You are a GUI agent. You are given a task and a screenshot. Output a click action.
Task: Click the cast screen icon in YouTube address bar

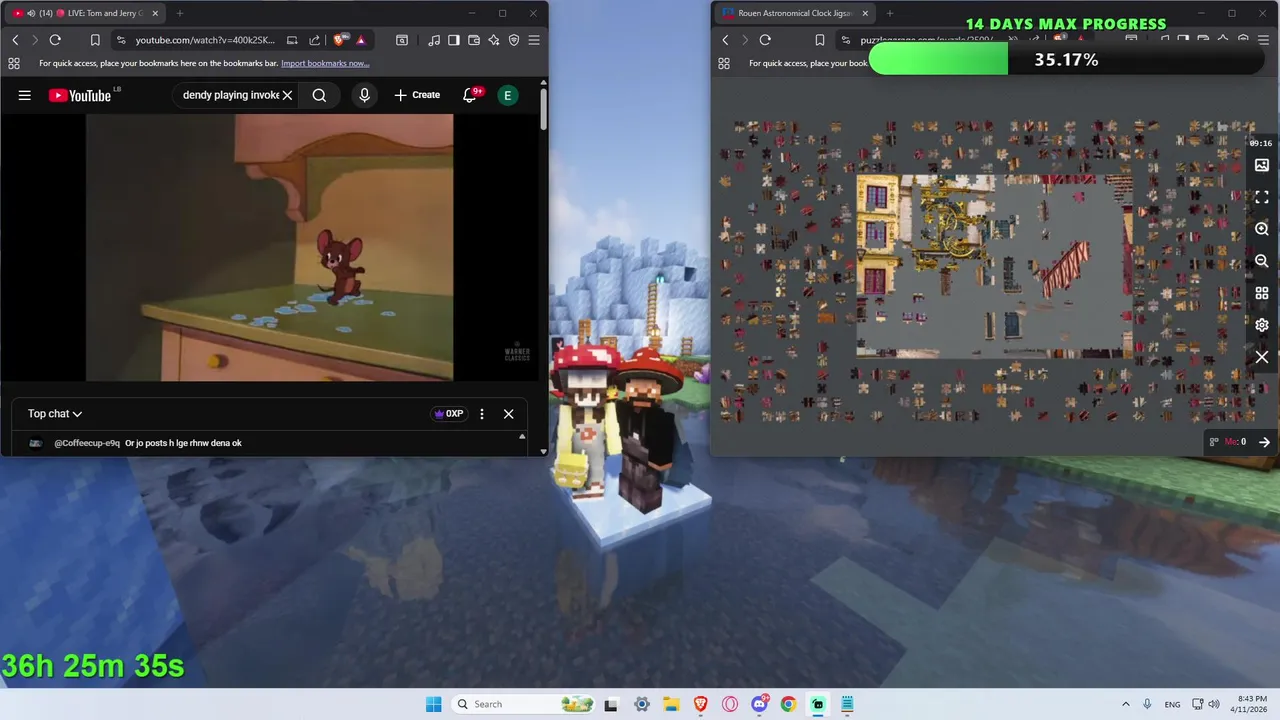[292, 40]
